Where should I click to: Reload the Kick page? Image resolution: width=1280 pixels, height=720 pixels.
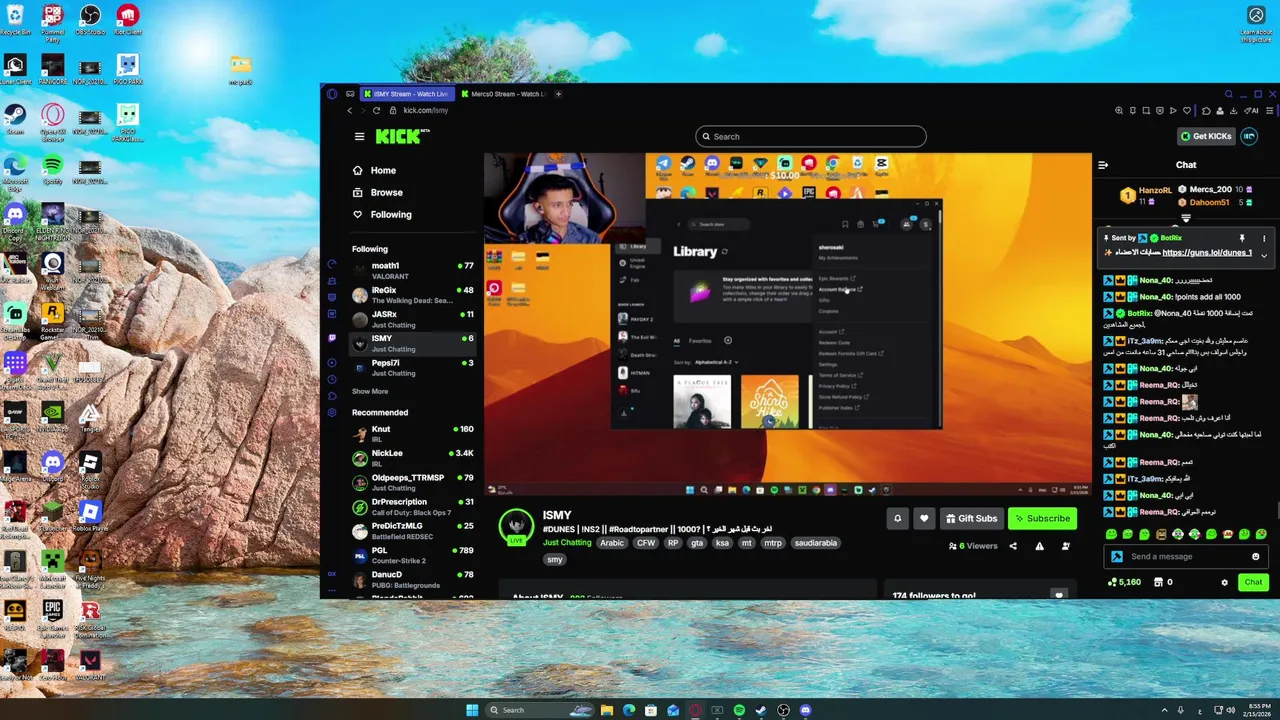(x=376, y=110)
